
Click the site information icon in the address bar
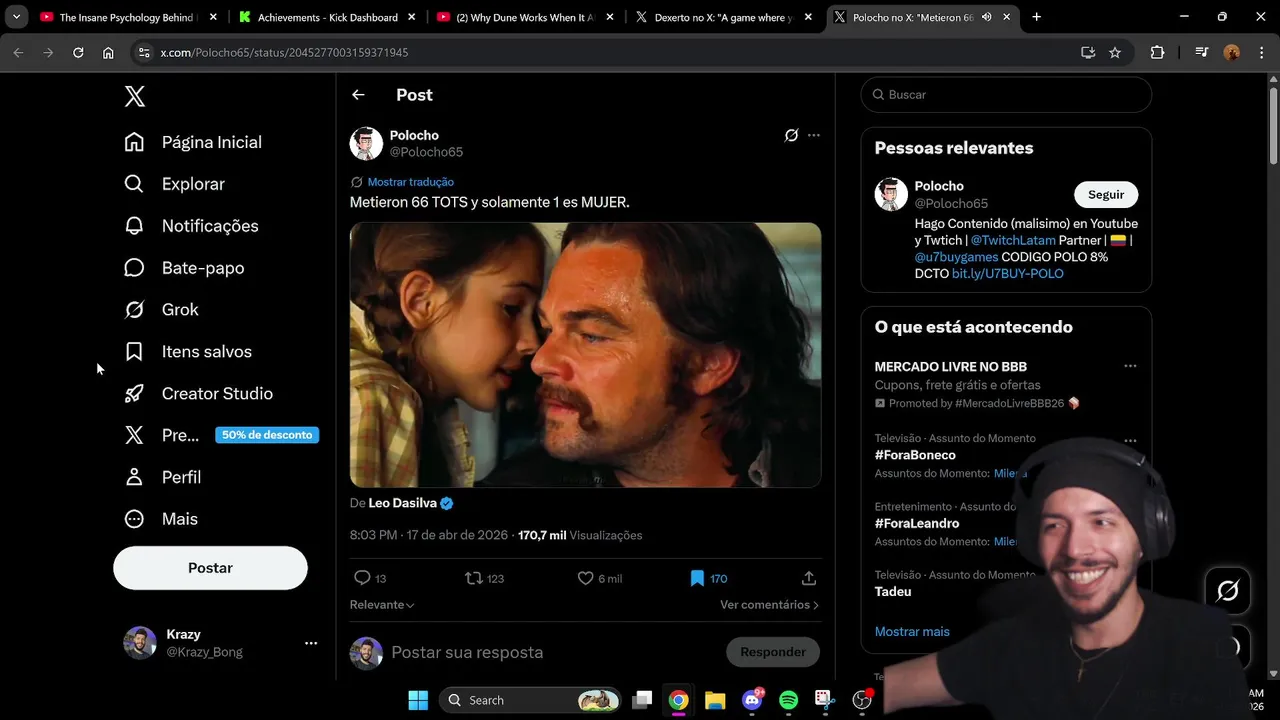[x=144, y=52]
